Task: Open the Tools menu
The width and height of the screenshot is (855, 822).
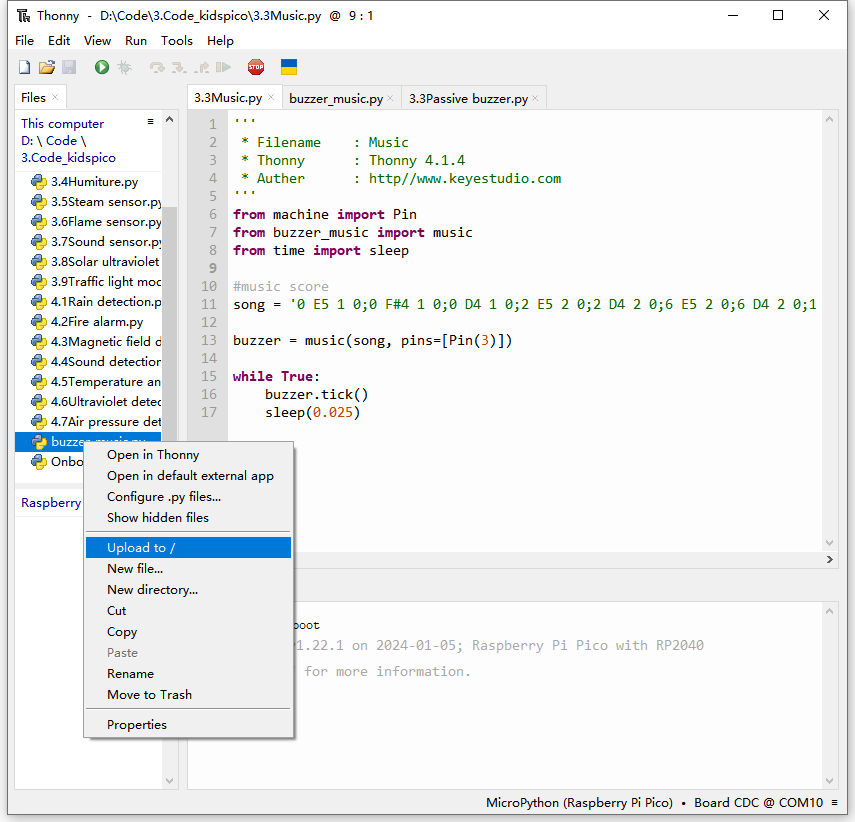Action: 177,41
